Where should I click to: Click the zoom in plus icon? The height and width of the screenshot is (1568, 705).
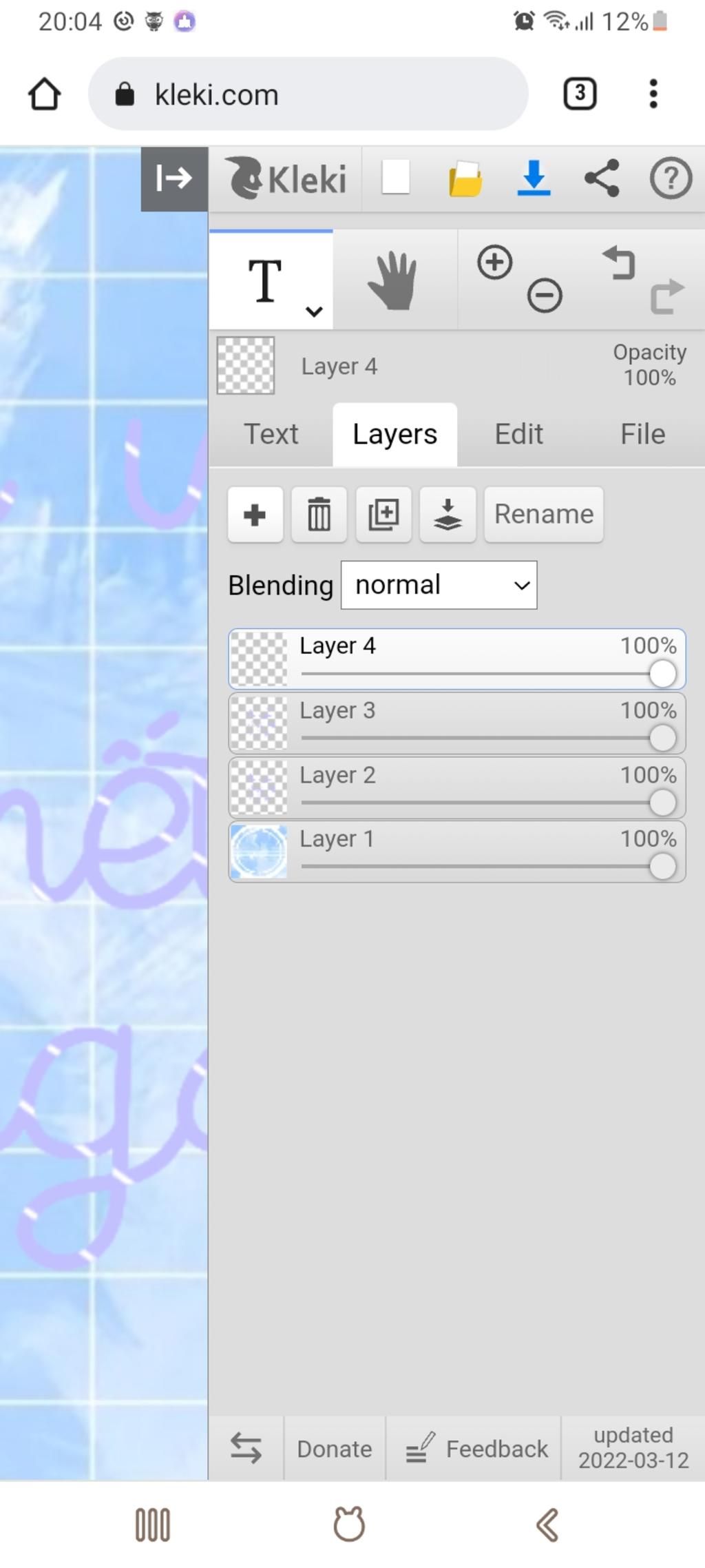click(x=494, y=262)
